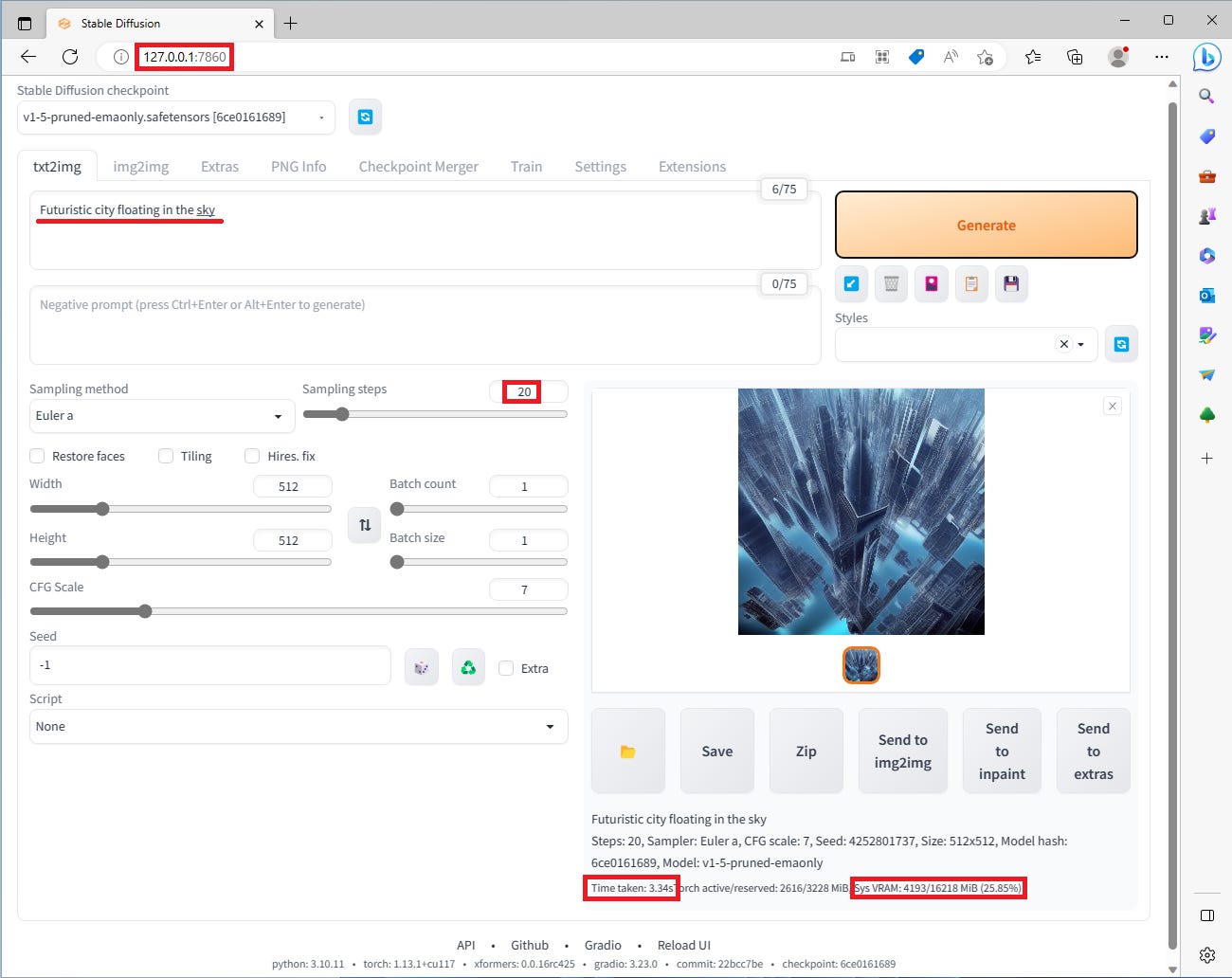
Task: Turn on Tiling generation
Action: coord(165,456)
